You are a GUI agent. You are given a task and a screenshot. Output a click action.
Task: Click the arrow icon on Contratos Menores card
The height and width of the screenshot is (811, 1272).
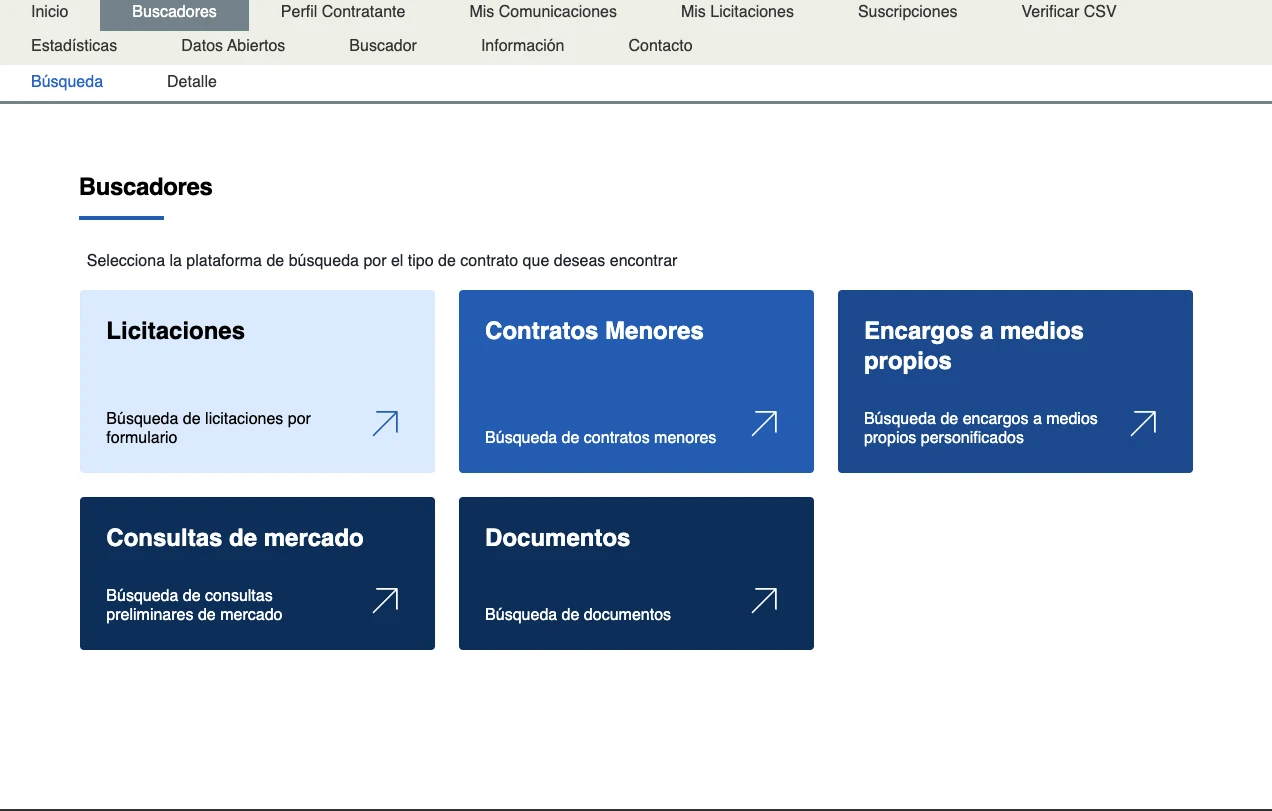(x=764, y=423)
